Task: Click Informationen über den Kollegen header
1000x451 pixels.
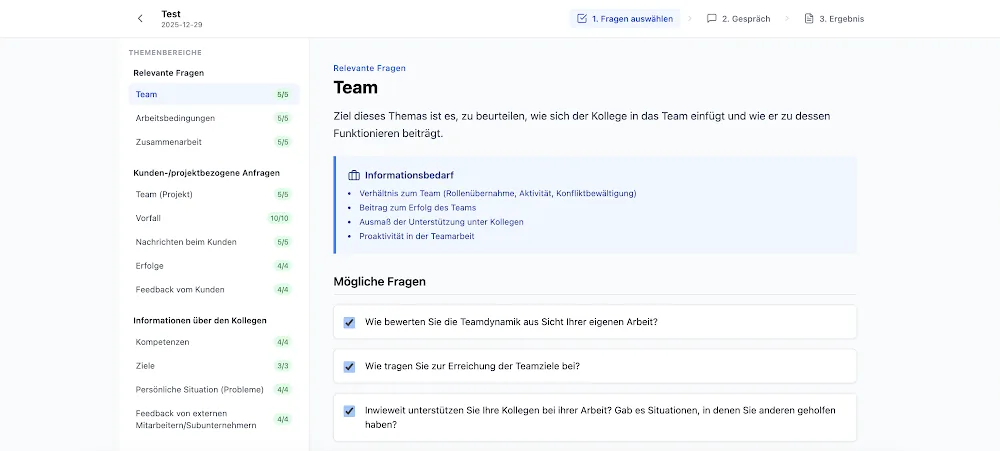Action: (200, 320)
